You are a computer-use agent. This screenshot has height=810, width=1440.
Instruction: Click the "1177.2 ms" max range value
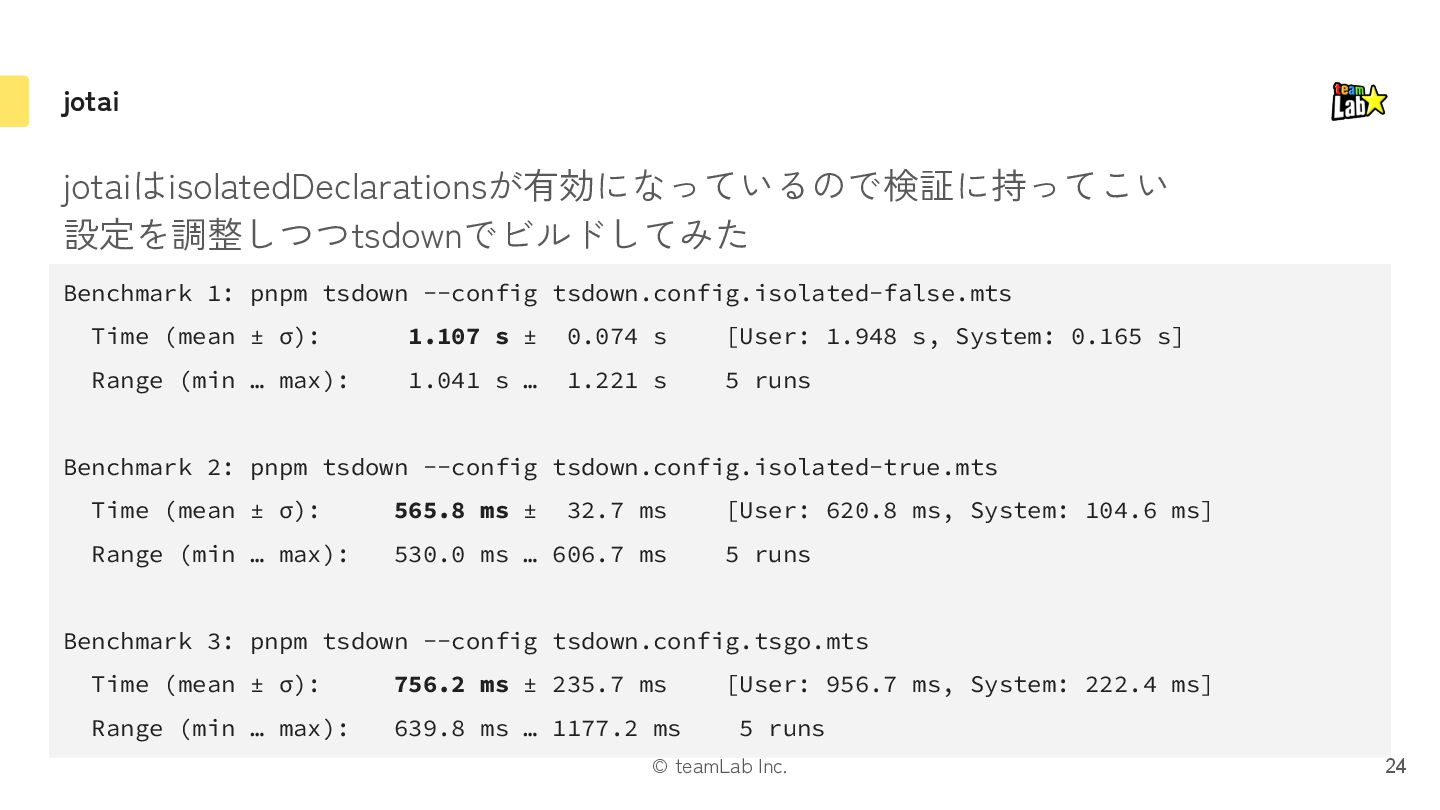click(x=616, y=729)
